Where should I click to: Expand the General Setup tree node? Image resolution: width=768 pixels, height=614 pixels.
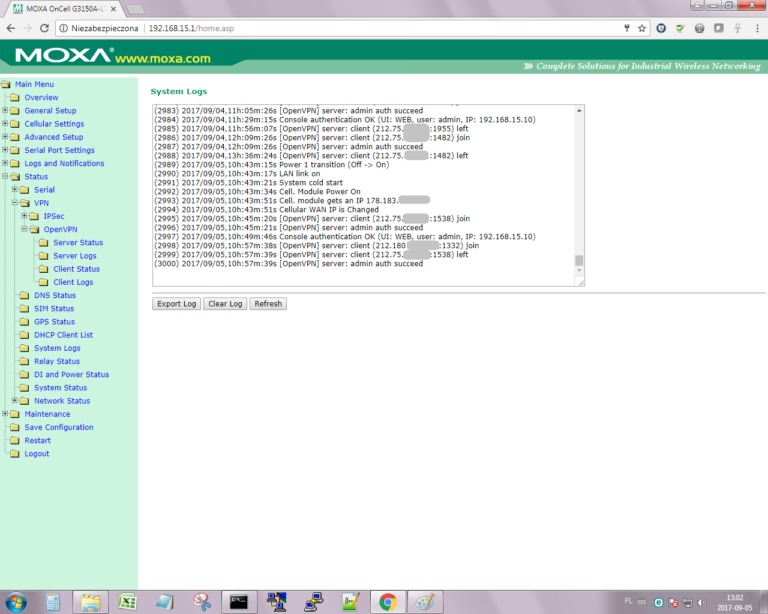point(5,110)
